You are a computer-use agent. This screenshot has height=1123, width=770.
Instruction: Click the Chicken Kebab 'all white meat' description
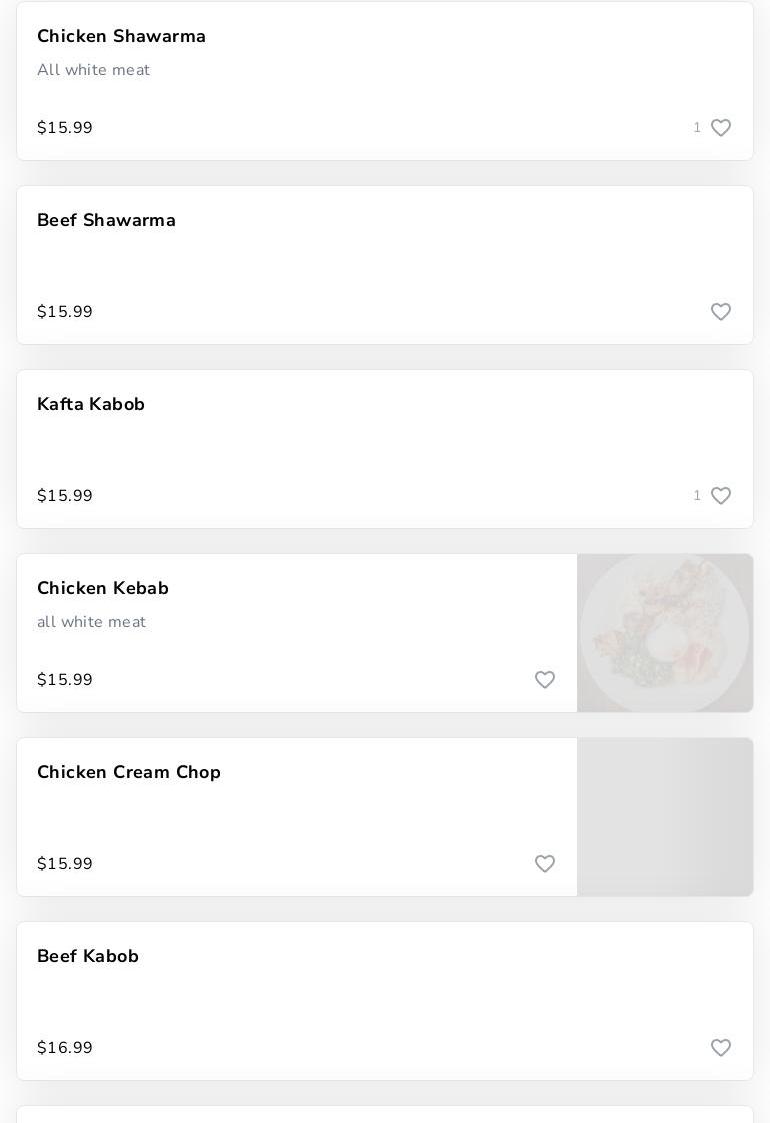[x=91, y=622]
